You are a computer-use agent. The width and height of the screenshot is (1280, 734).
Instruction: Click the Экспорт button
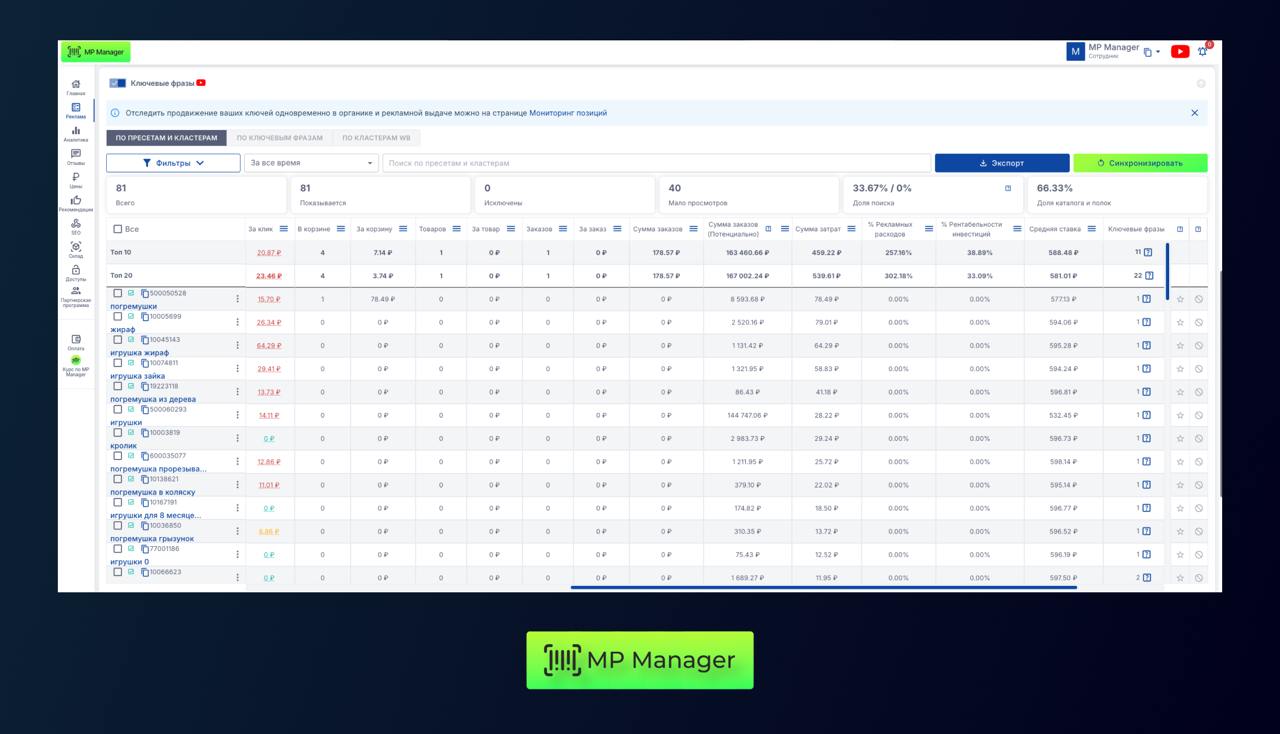1001,163
